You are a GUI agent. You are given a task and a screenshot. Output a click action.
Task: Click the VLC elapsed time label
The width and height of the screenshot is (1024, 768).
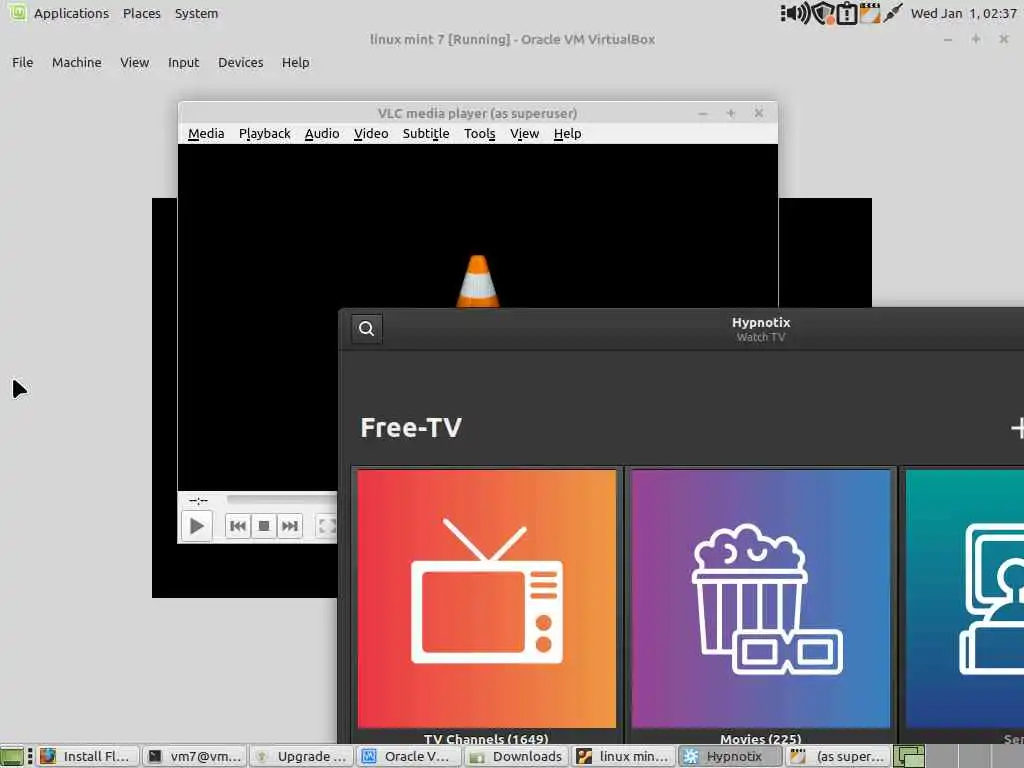click(x=198, y=501)
